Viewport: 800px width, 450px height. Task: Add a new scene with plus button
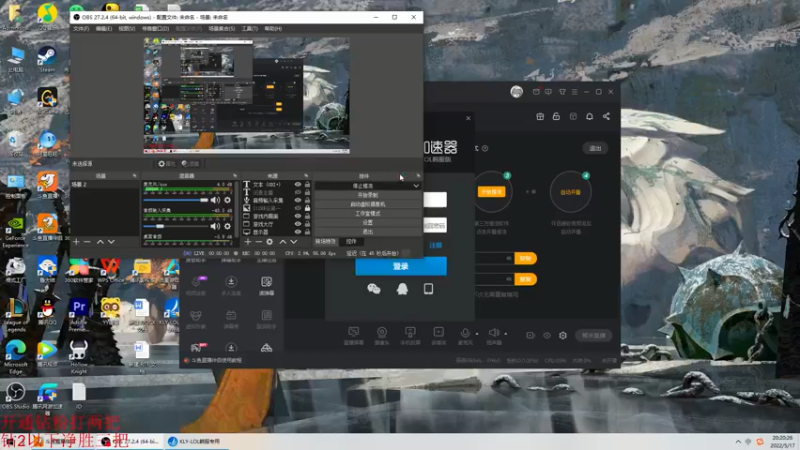pos(76,242)
